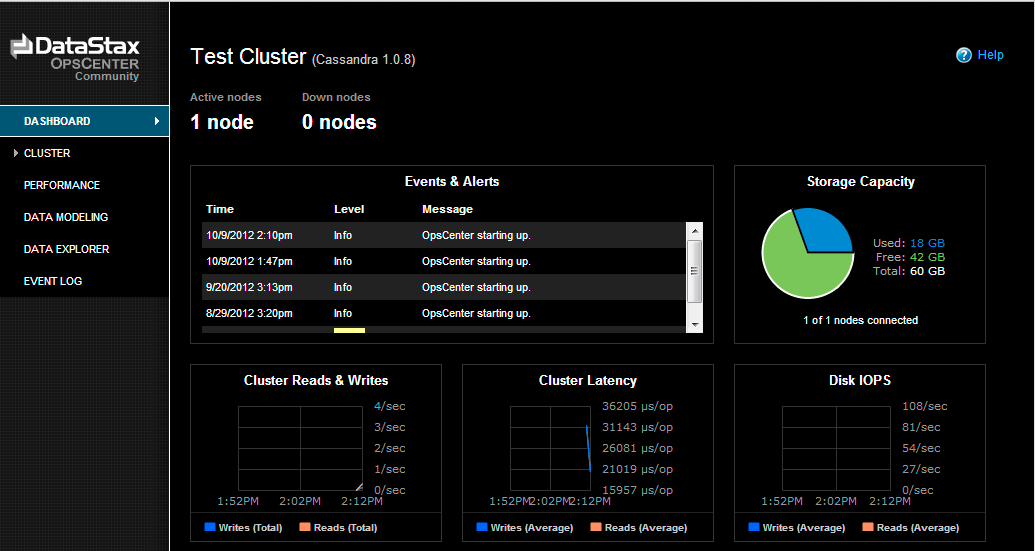Image resolution: width=1035 pixels, height=551 pixels.
Task: Toggle Writes (Average) in Cluster Latency legend
Action: click(482, 527)
